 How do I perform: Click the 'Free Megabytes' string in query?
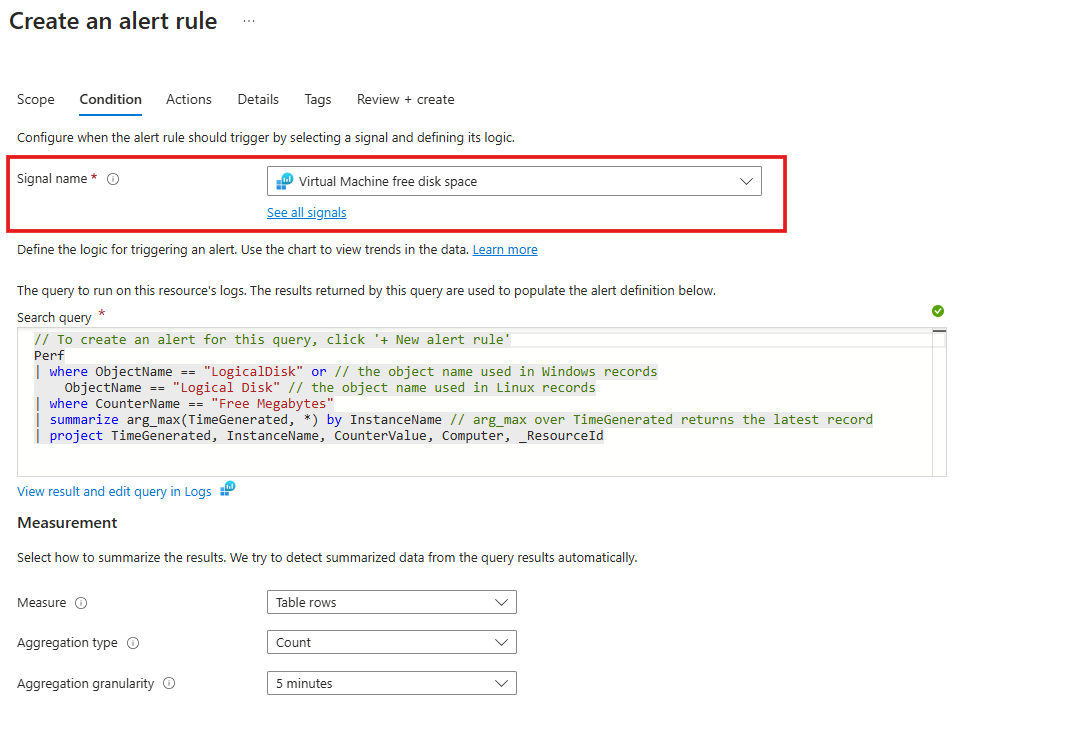tap(273, 404)
